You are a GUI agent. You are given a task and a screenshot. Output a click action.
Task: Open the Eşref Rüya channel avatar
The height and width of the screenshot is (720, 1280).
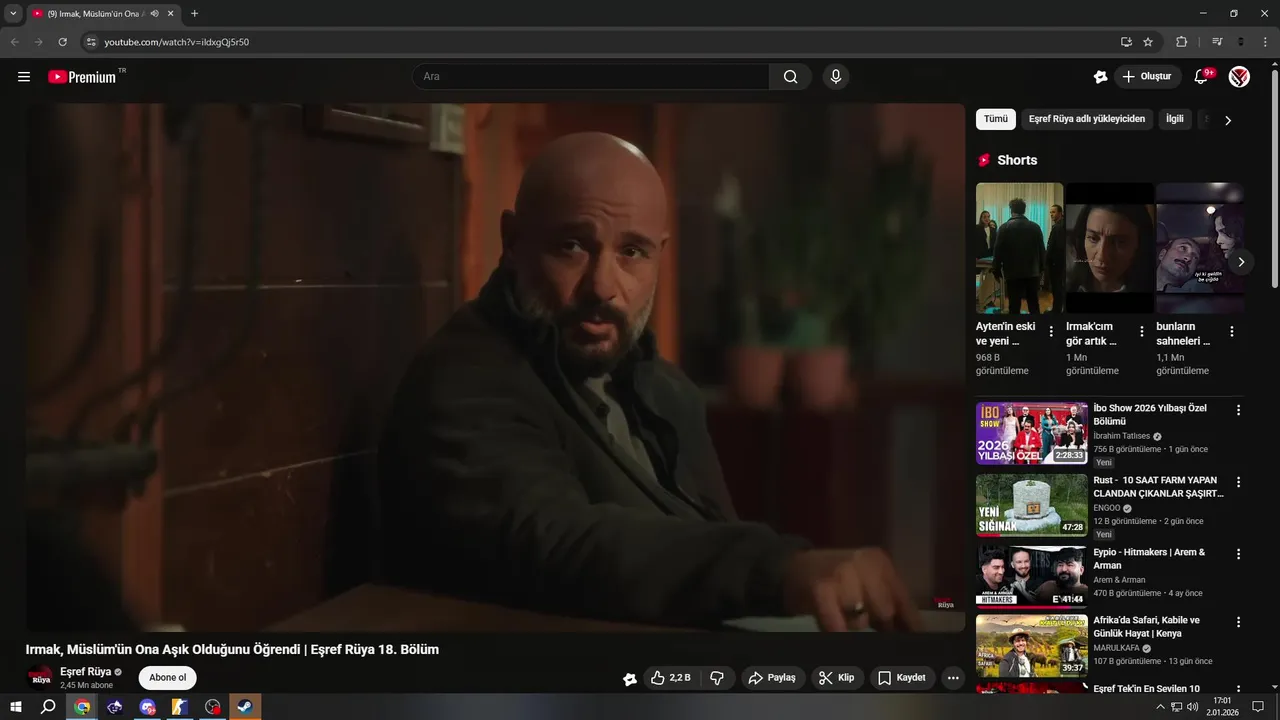[40, 677]
